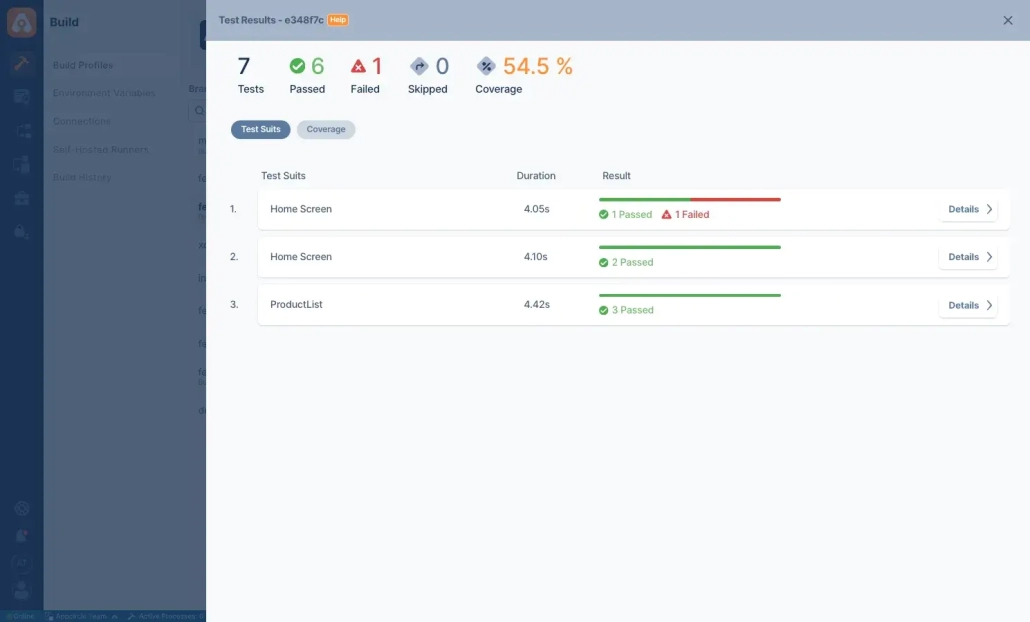
Task: Open the lifebuoy support icon in sidebar
Action: [x=22, y=508]
